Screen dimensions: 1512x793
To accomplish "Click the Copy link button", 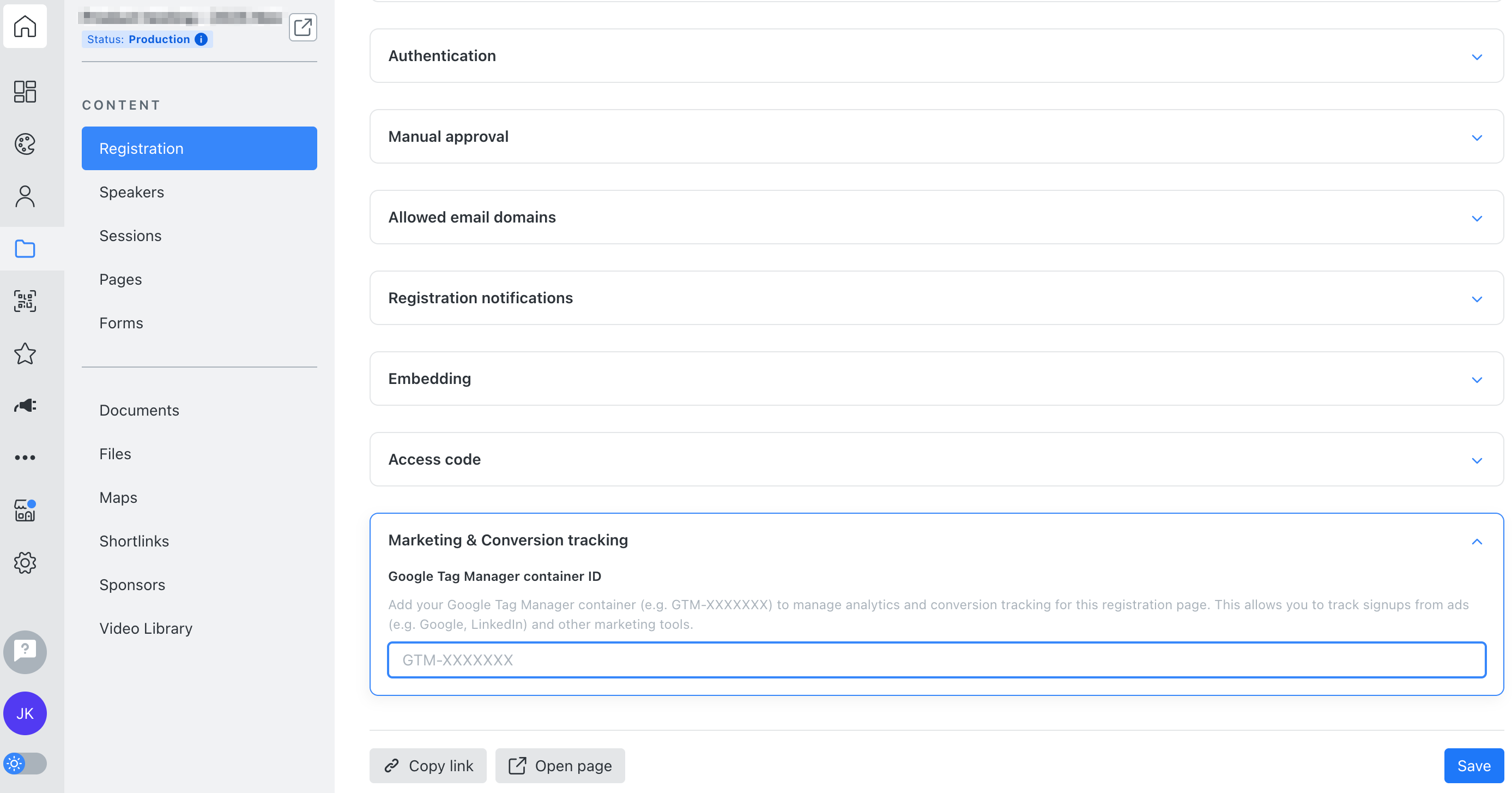I will tap(428, 765).
